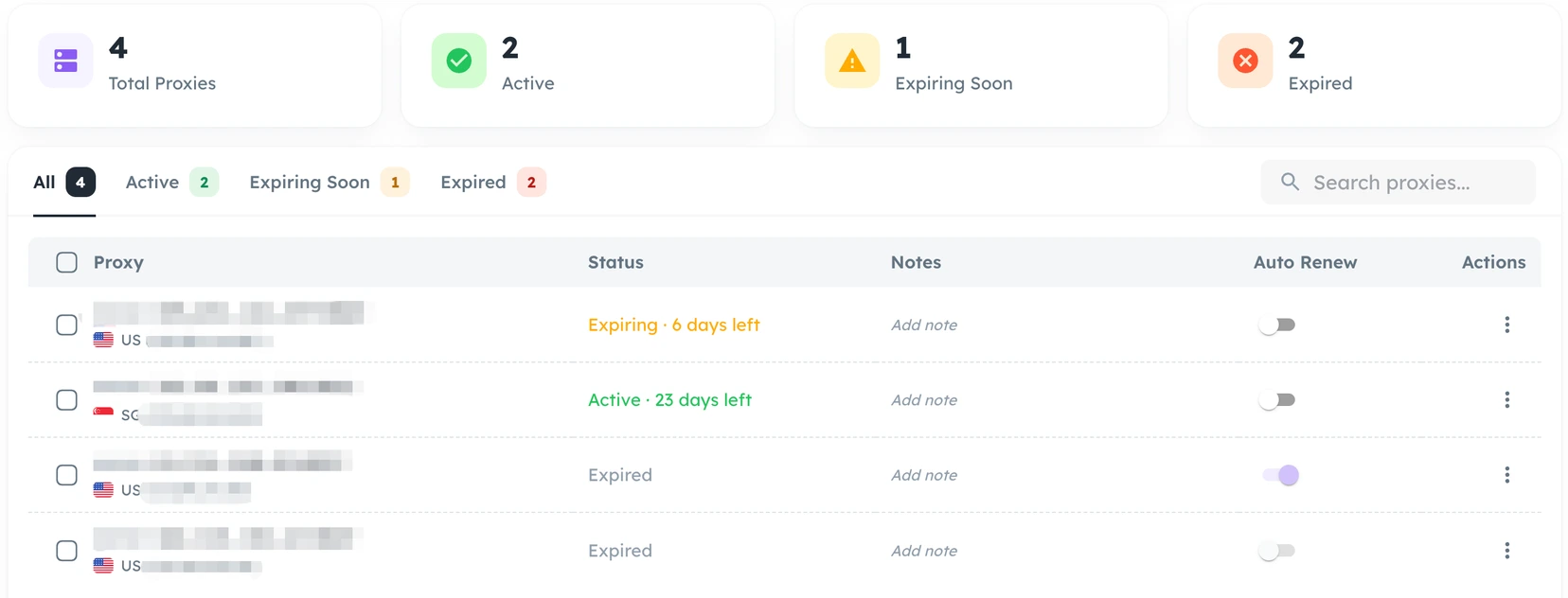Check the box for the Active 23 days row
The image size is (1568, 598).
66,400
